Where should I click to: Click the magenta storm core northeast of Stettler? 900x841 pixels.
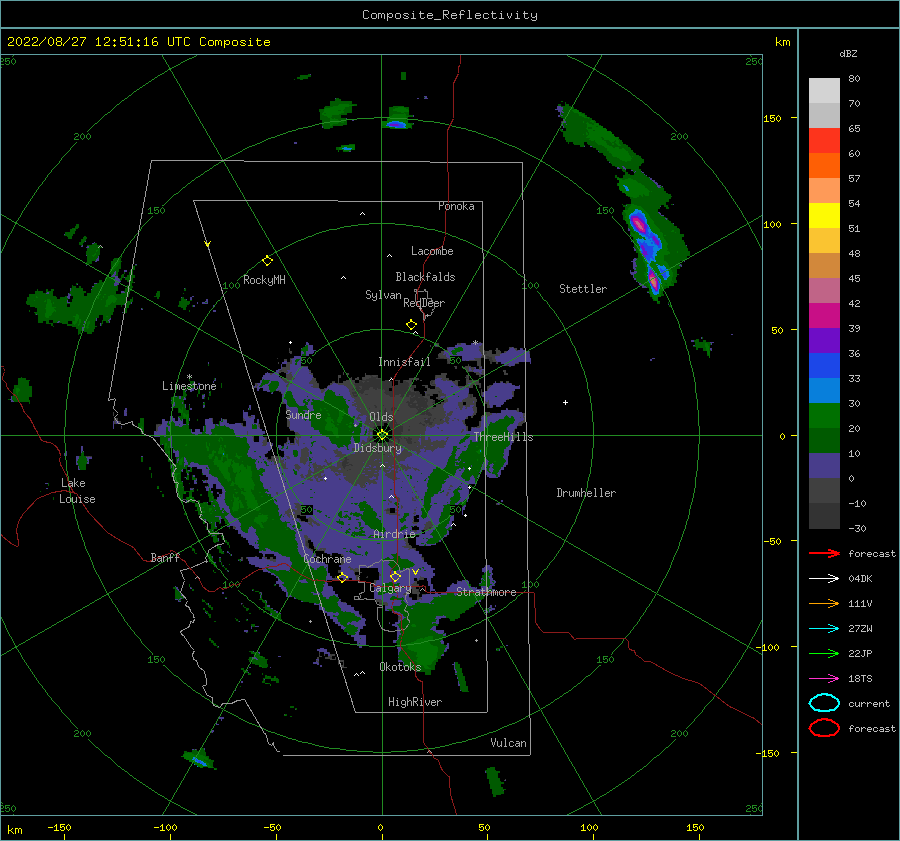pyautogui.click(x=638, y=223)
